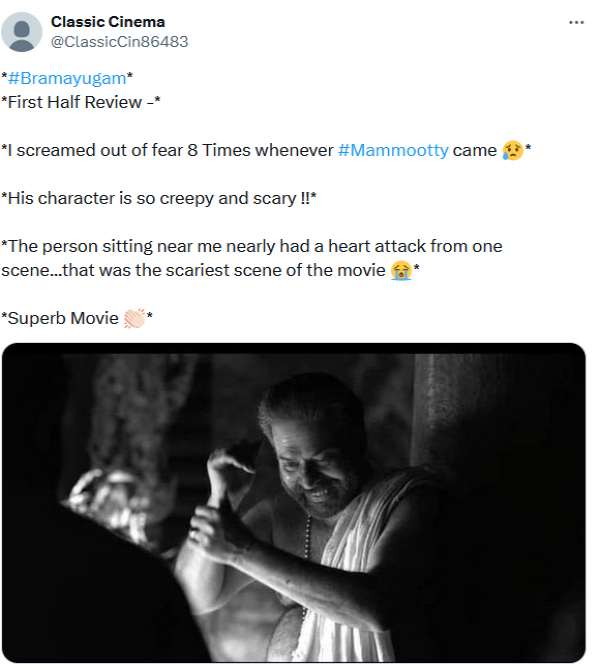This screenshot has height=664, width=600.
Task: Click the "Superb Movie" text
Action: point(62,318)
